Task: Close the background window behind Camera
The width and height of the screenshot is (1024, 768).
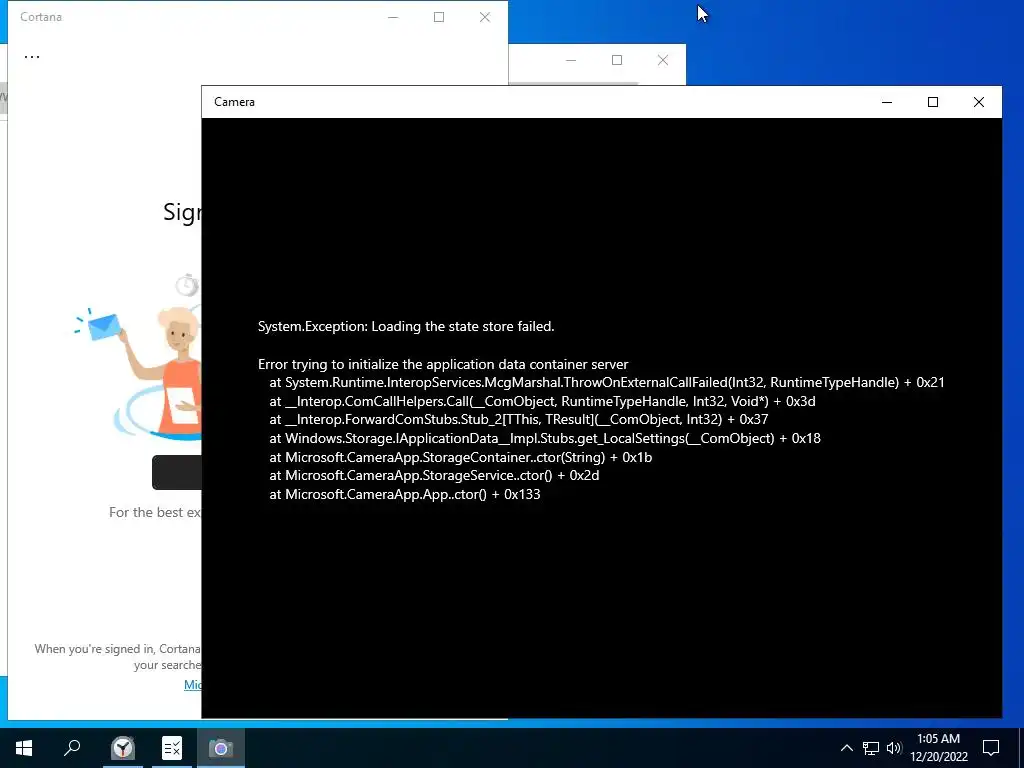Action: point(663,60)
